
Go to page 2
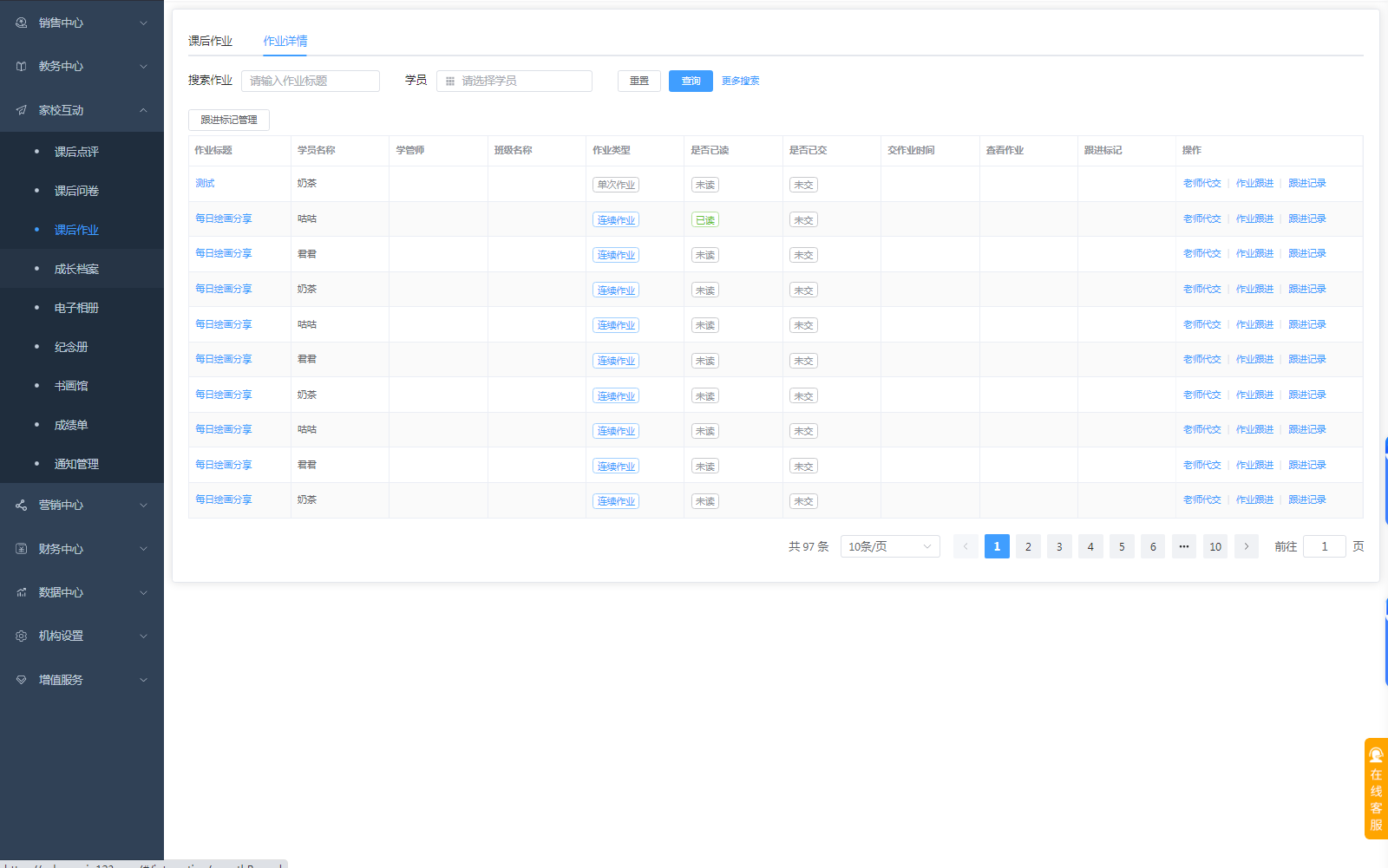pyautogui.click(x=1028, y=546)
